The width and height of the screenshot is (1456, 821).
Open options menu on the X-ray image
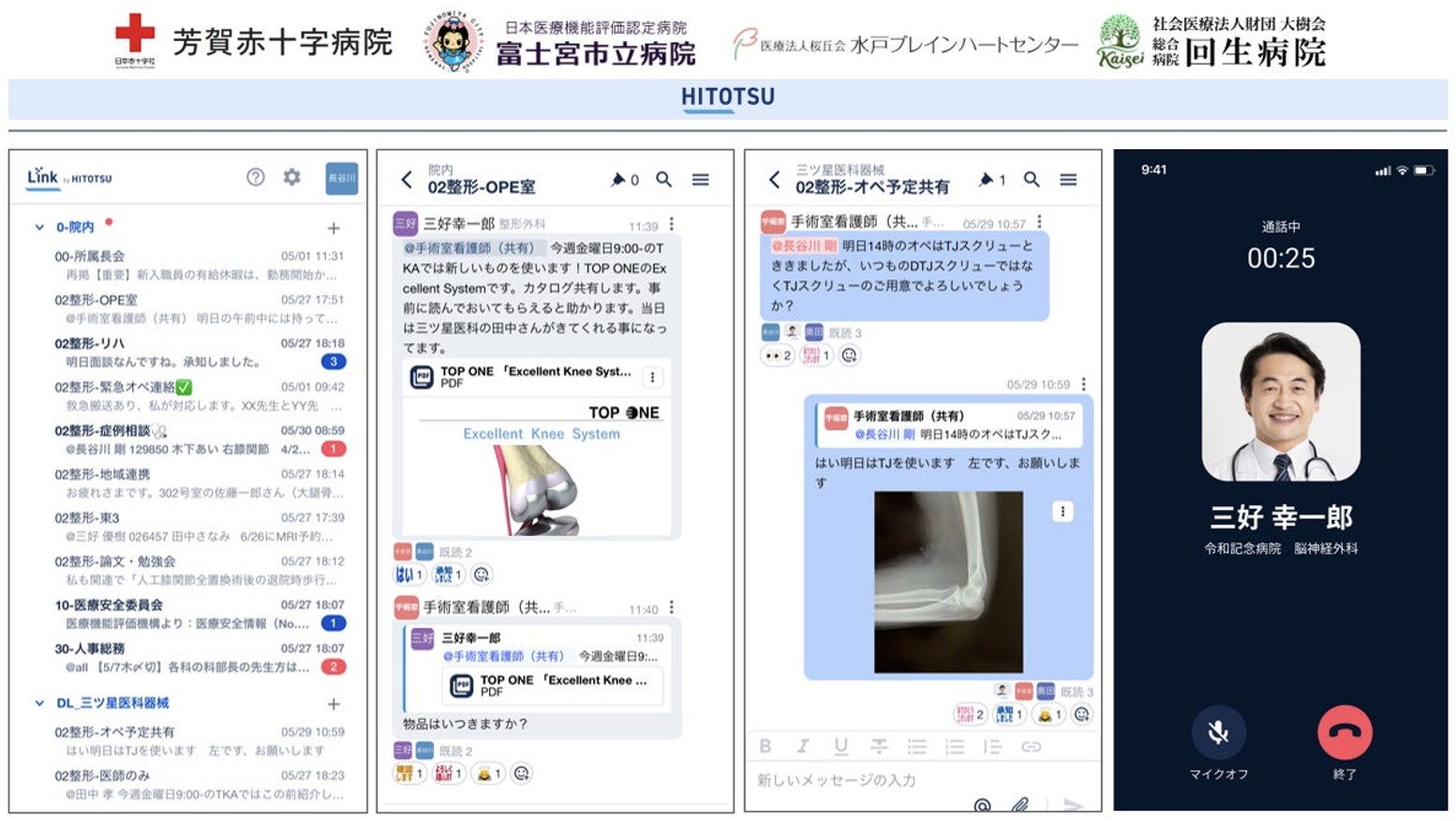1062,512
